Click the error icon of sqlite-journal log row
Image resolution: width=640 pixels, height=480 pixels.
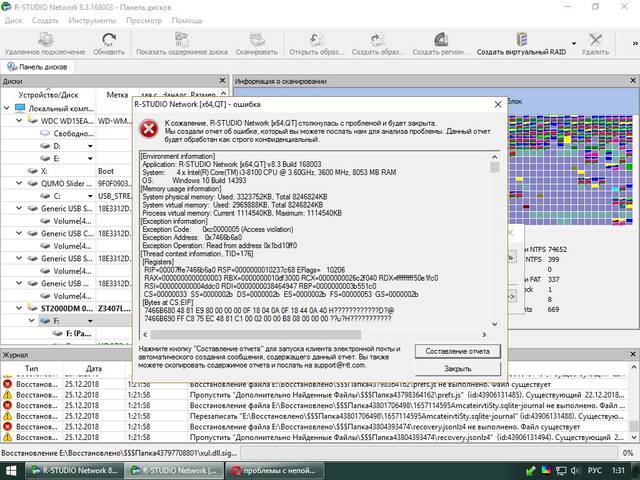pyautogui.click(x=7, y=405)
